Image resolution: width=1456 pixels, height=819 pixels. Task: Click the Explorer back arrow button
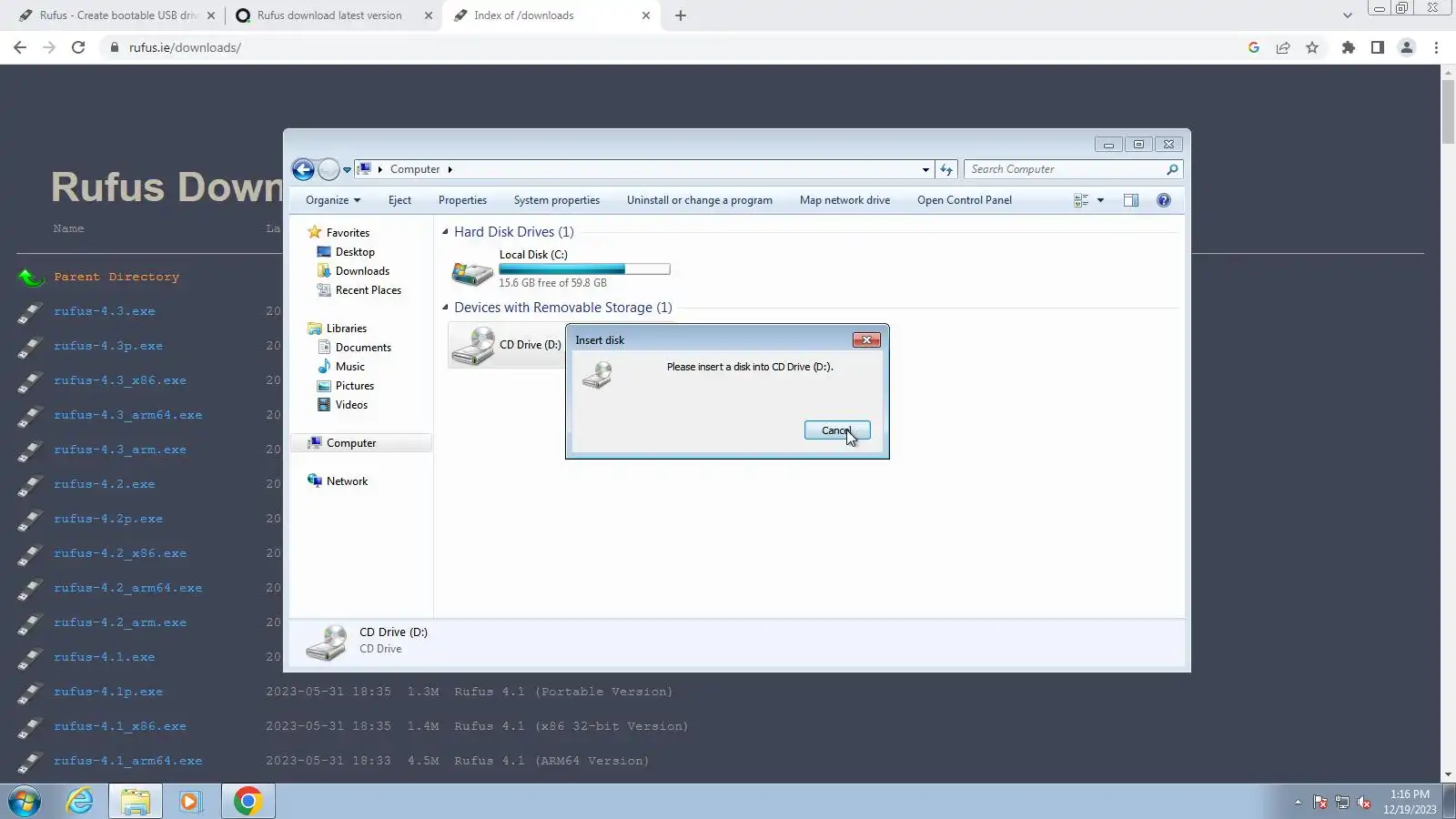point(303,169)
